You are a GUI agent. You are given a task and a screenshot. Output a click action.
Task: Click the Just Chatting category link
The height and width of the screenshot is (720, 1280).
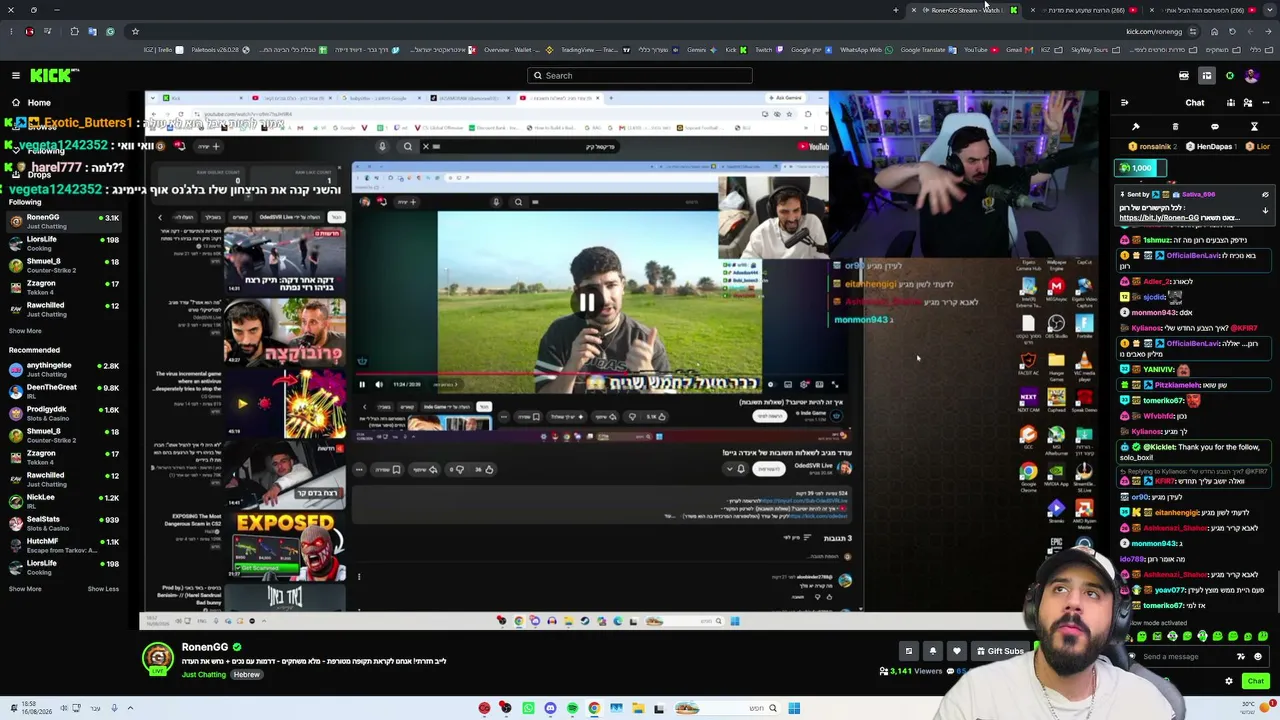204,675
